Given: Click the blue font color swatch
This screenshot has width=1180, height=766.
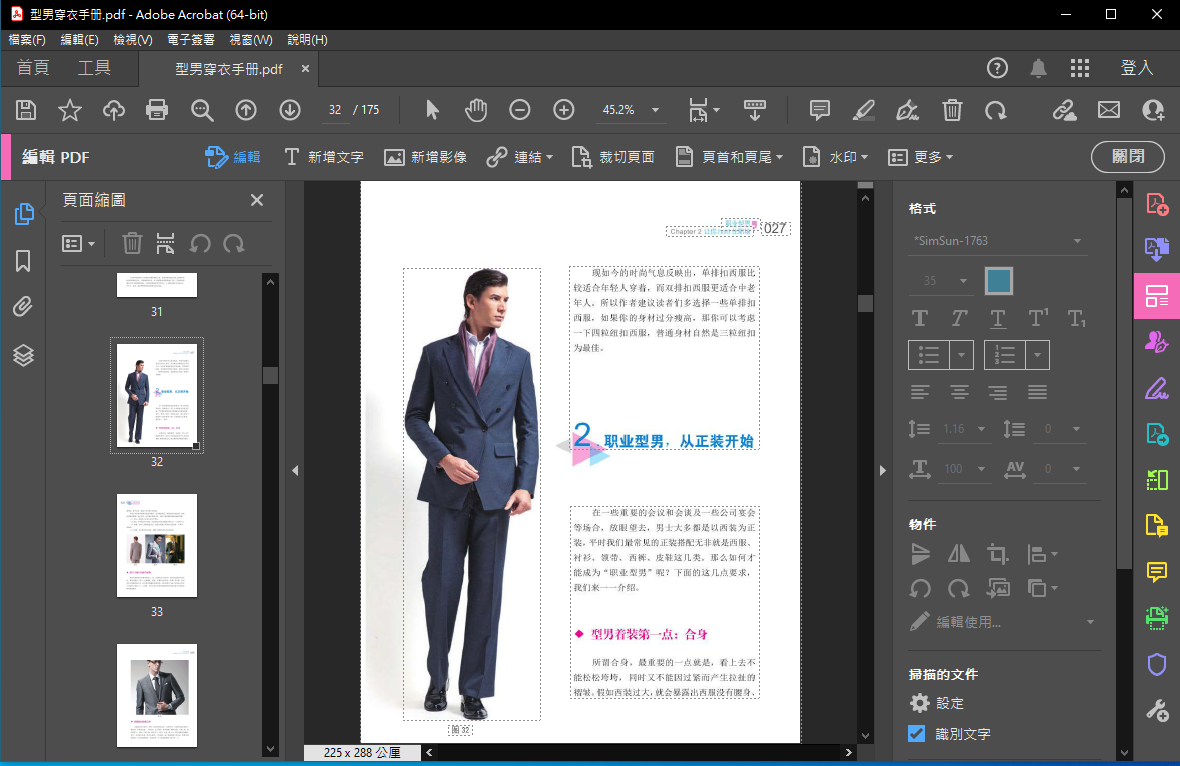Looking at the screenshot, I should (x=999, y=281).
